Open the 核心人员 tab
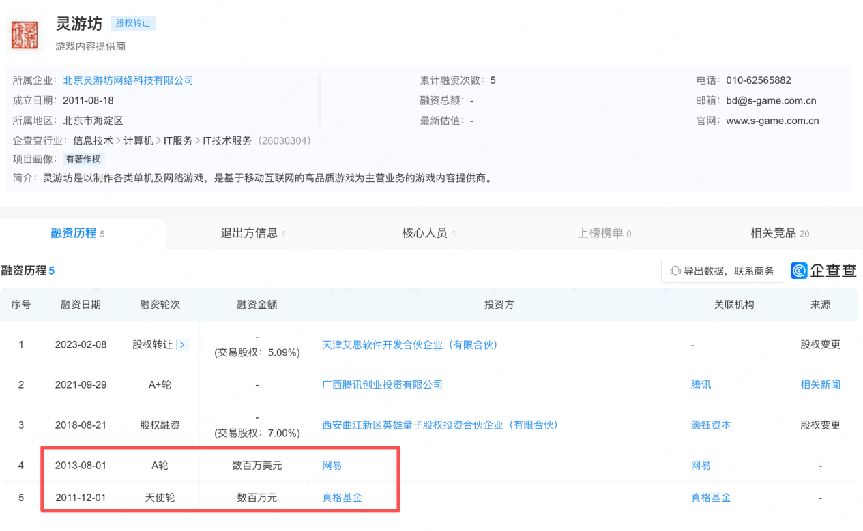Viewport: 863px width, 531px height. (x=428, y=233)
